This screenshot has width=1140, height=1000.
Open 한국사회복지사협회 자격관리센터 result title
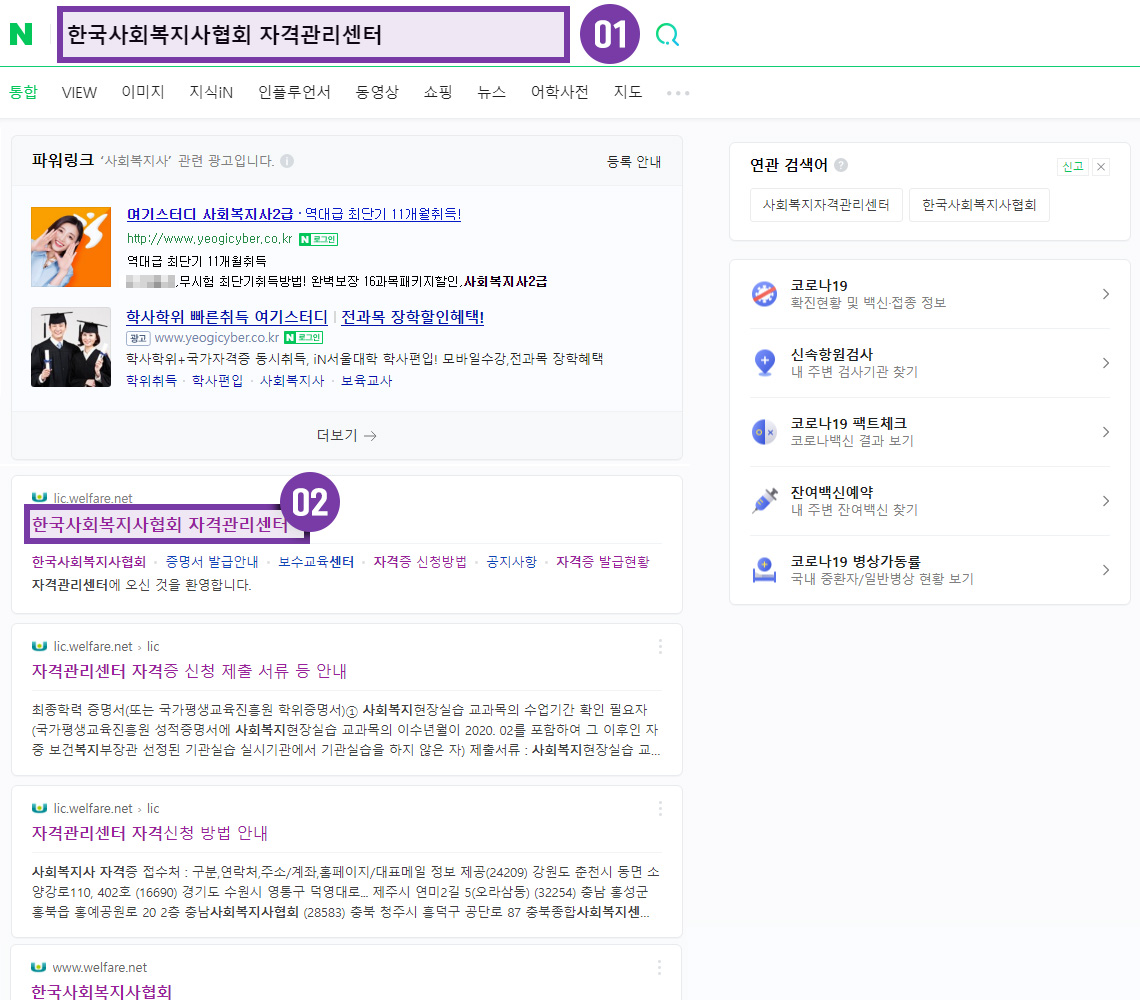point(160,524)
